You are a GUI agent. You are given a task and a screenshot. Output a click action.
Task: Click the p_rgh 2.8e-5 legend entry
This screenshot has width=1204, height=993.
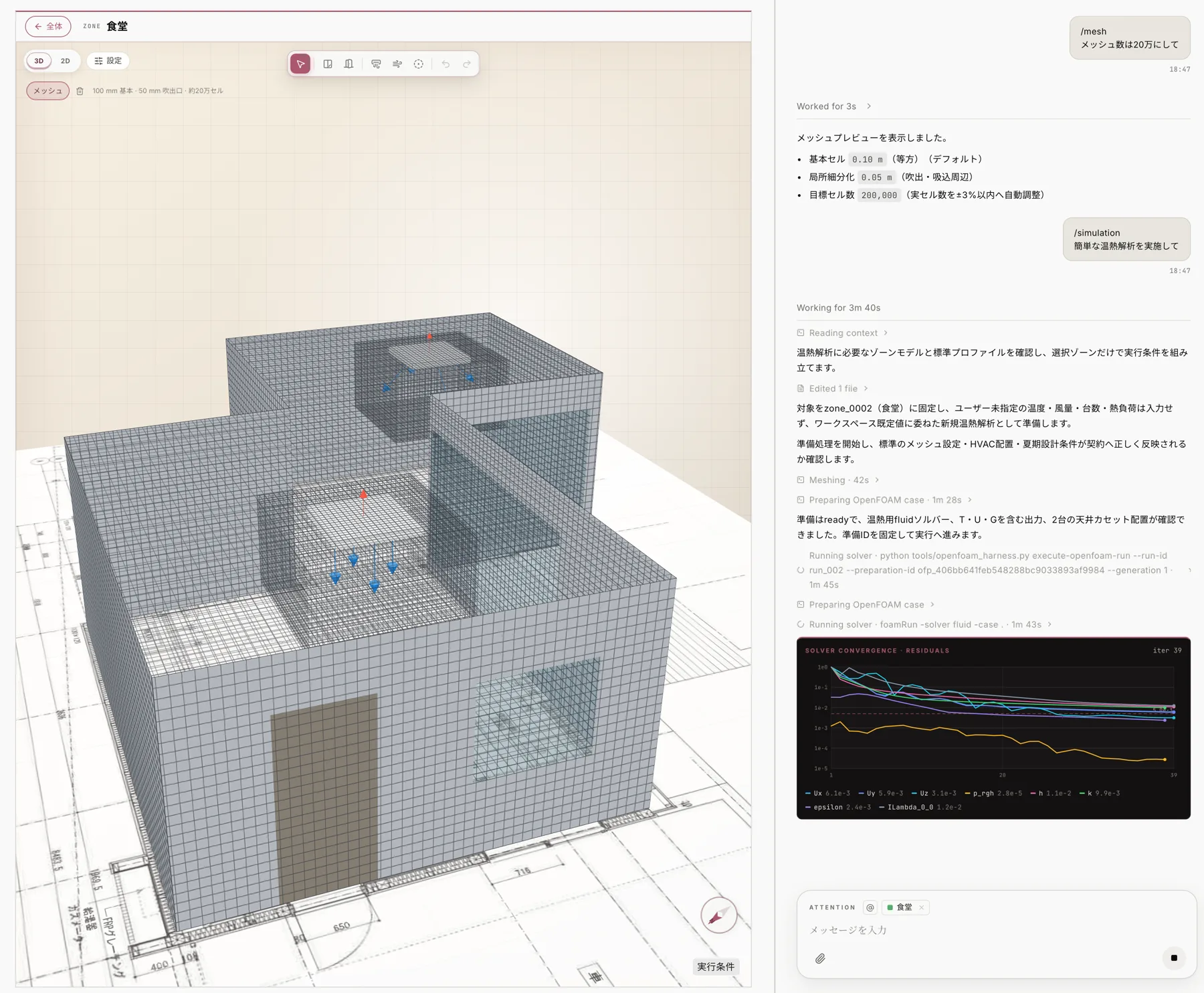click(x=993, y=793)
